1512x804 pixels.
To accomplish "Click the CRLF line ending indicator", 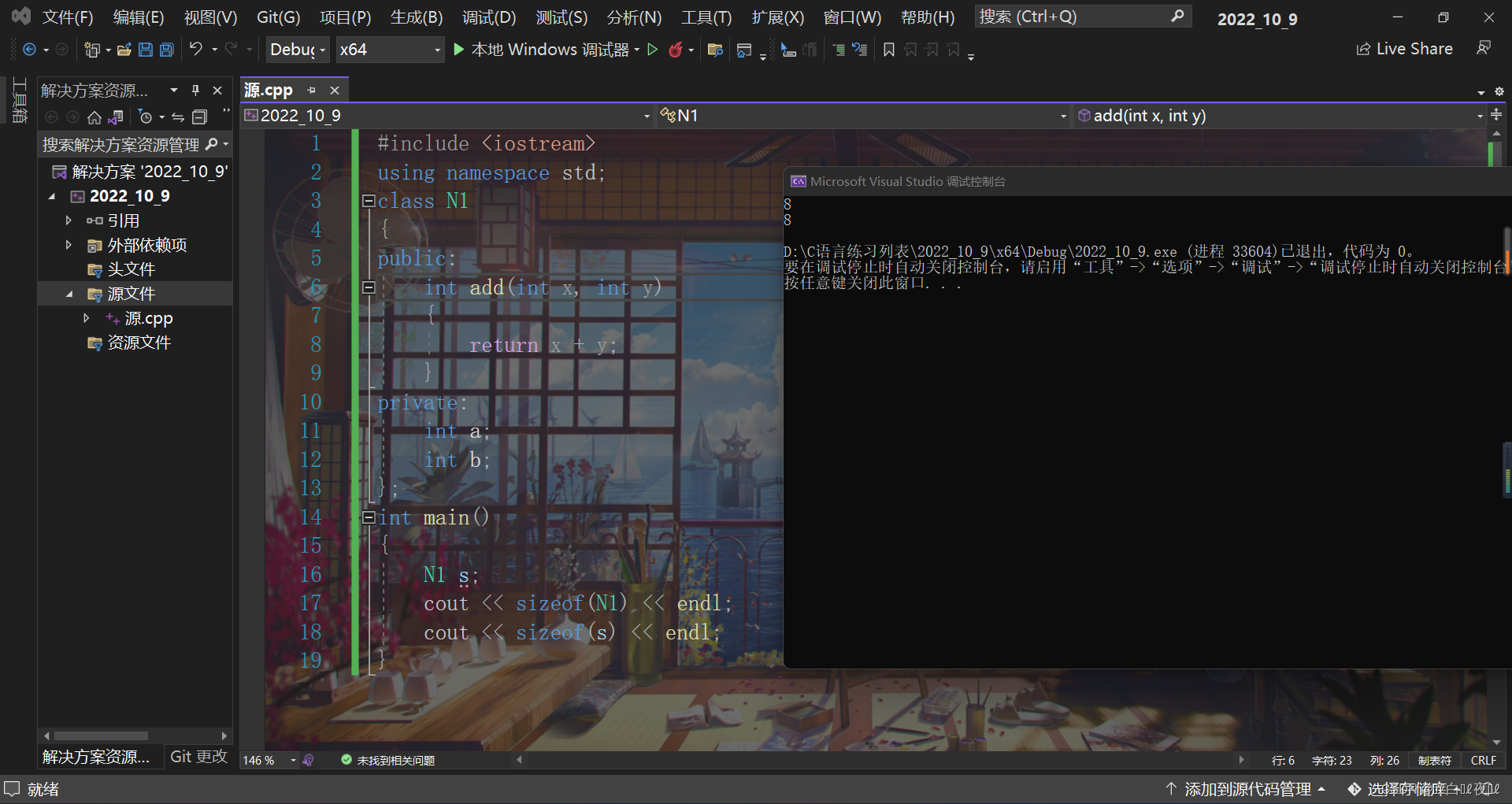I will coord(1484,761).
